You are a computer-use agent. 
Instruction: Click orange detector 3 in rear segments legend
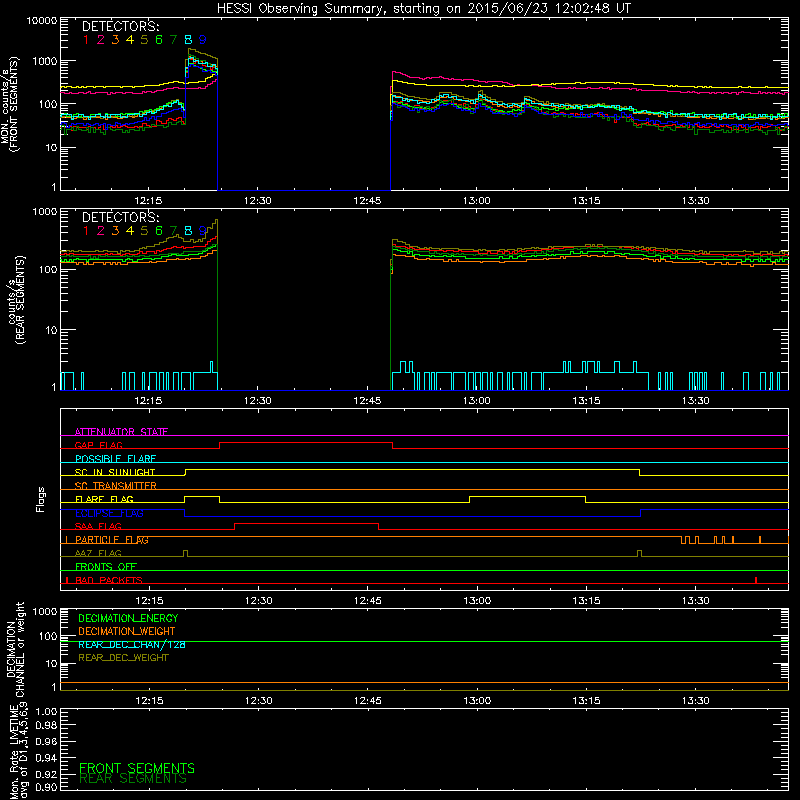tap(115, 231)
